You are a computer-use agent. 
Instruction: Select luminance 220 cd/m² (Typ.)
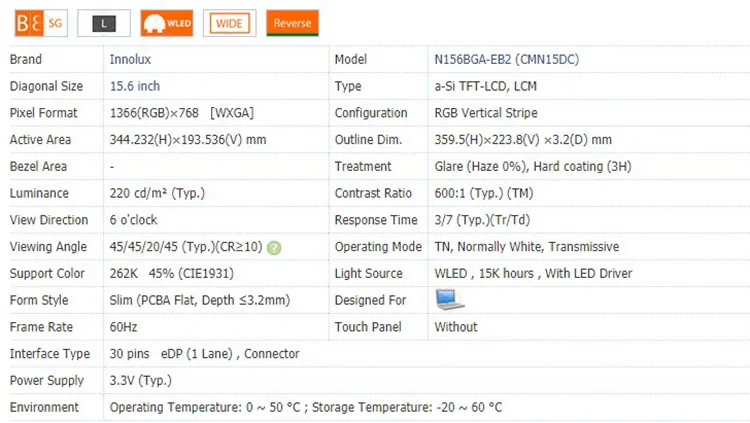[x=157, y=193]
